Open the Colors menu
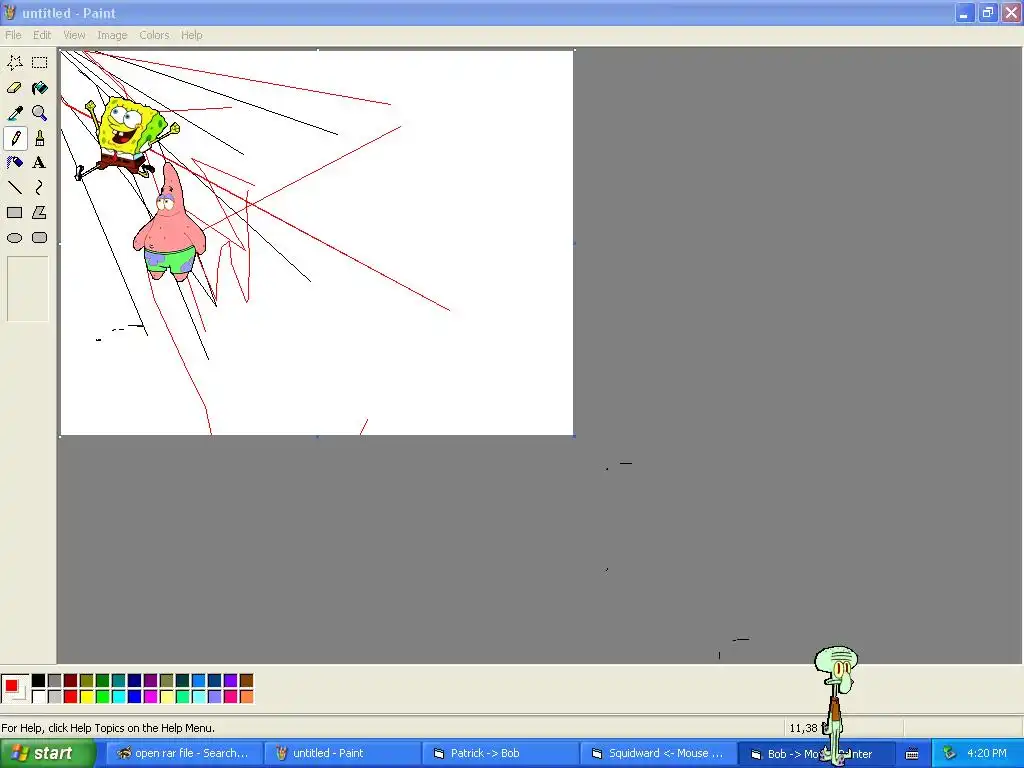 pos(154,35)
